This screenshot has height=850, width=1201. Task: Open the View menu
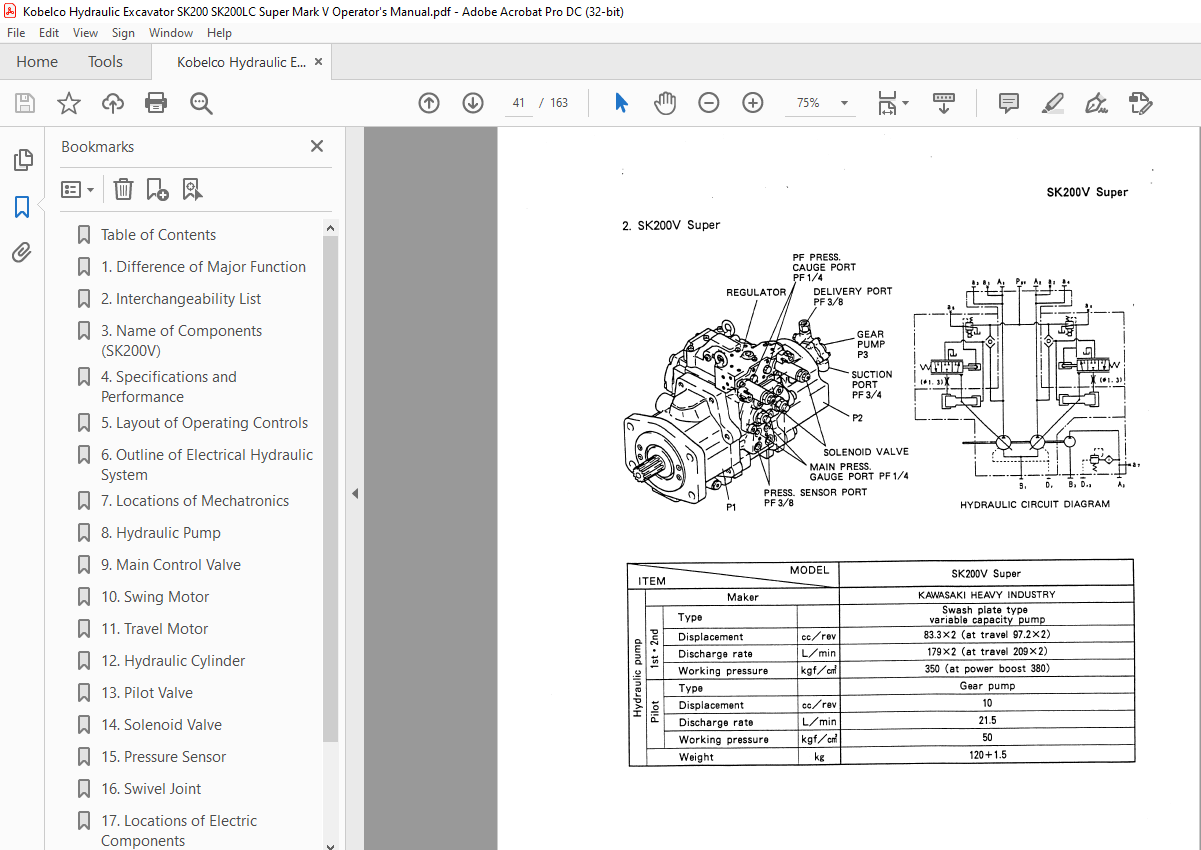(x=86, y=33)
